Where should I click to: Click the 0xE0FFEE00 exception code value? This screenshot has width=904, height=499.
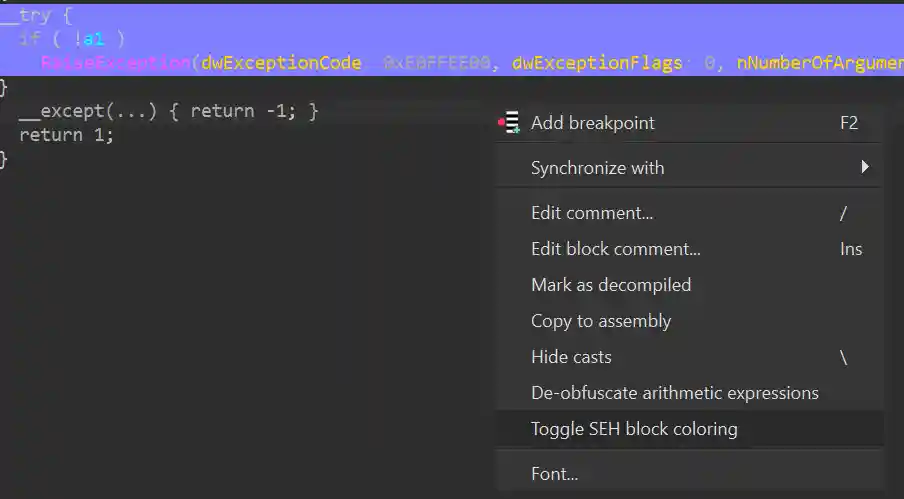pyautogui.click(x=436, y=63)
